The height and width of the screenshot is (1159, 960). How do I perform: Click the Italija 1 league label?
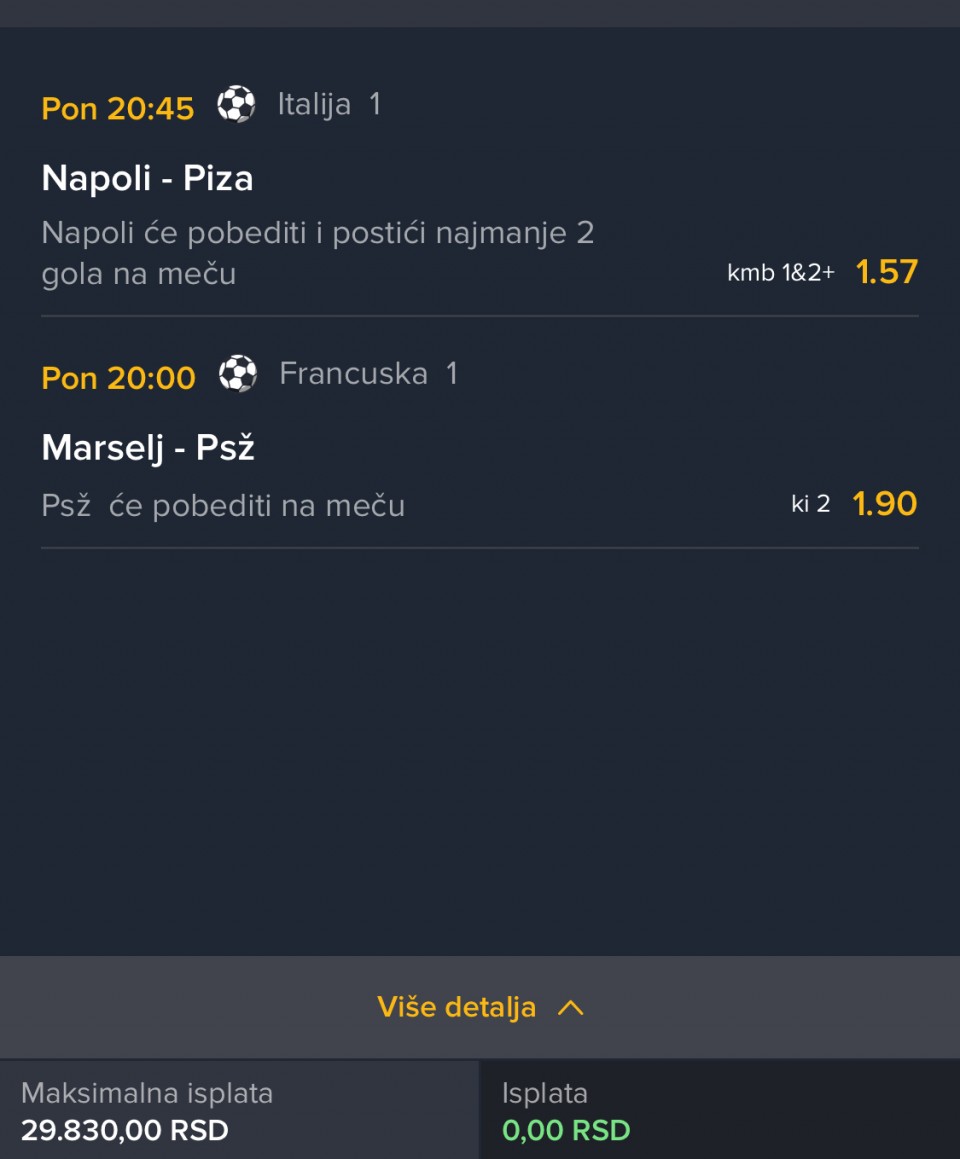329,105
